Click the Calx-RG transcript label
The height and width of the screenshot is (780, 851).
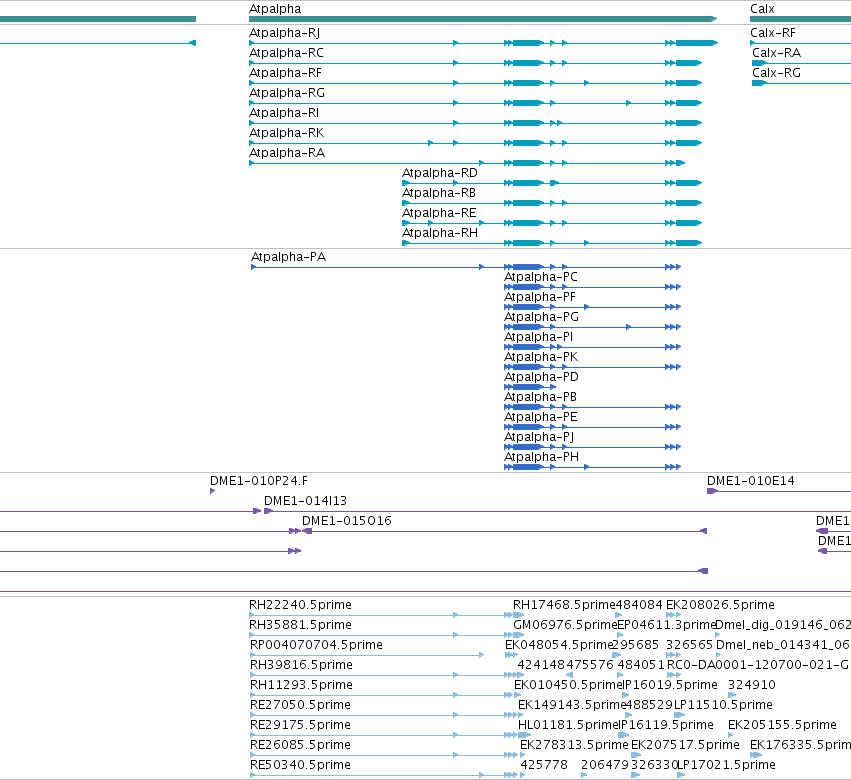(x=776, y=73)
